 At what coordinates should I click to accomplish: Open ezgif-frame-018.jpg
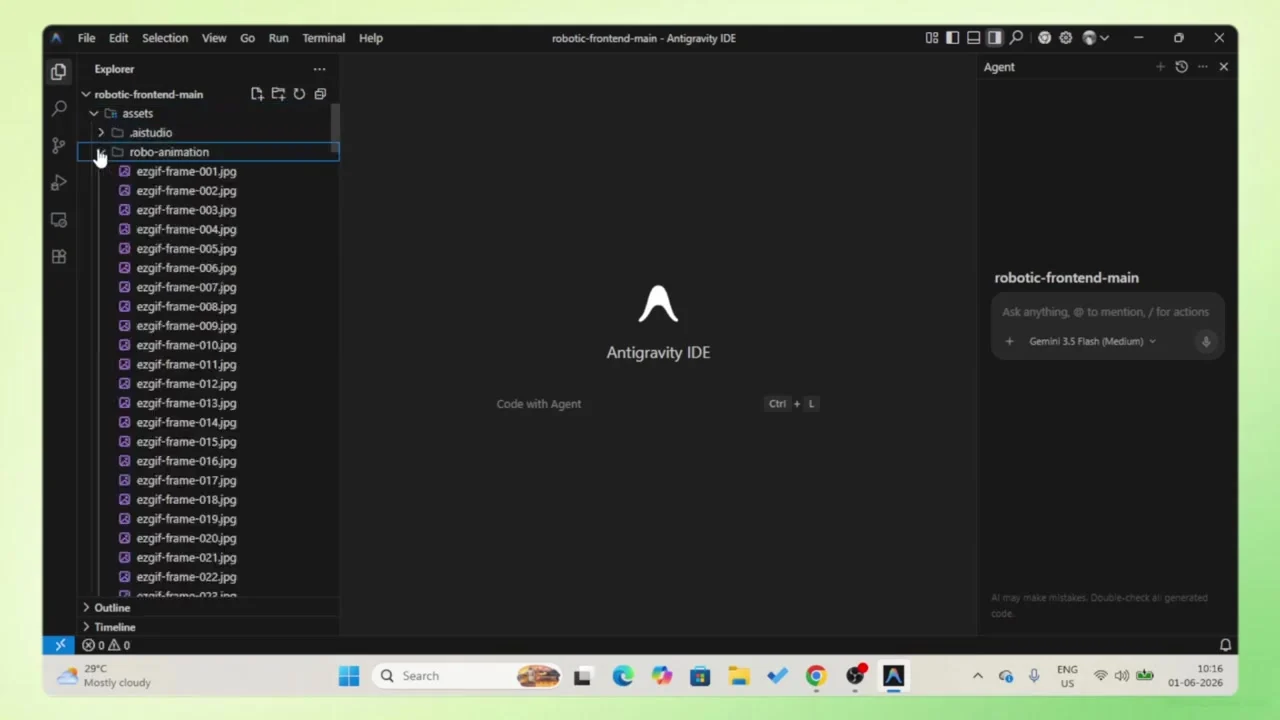coord(186,499)
